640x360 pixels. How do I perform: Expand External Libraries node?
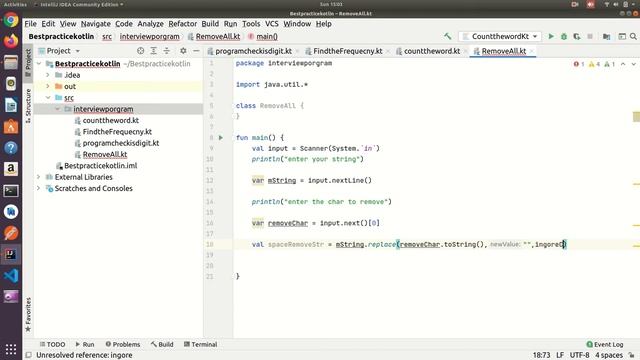click(39, 177)
